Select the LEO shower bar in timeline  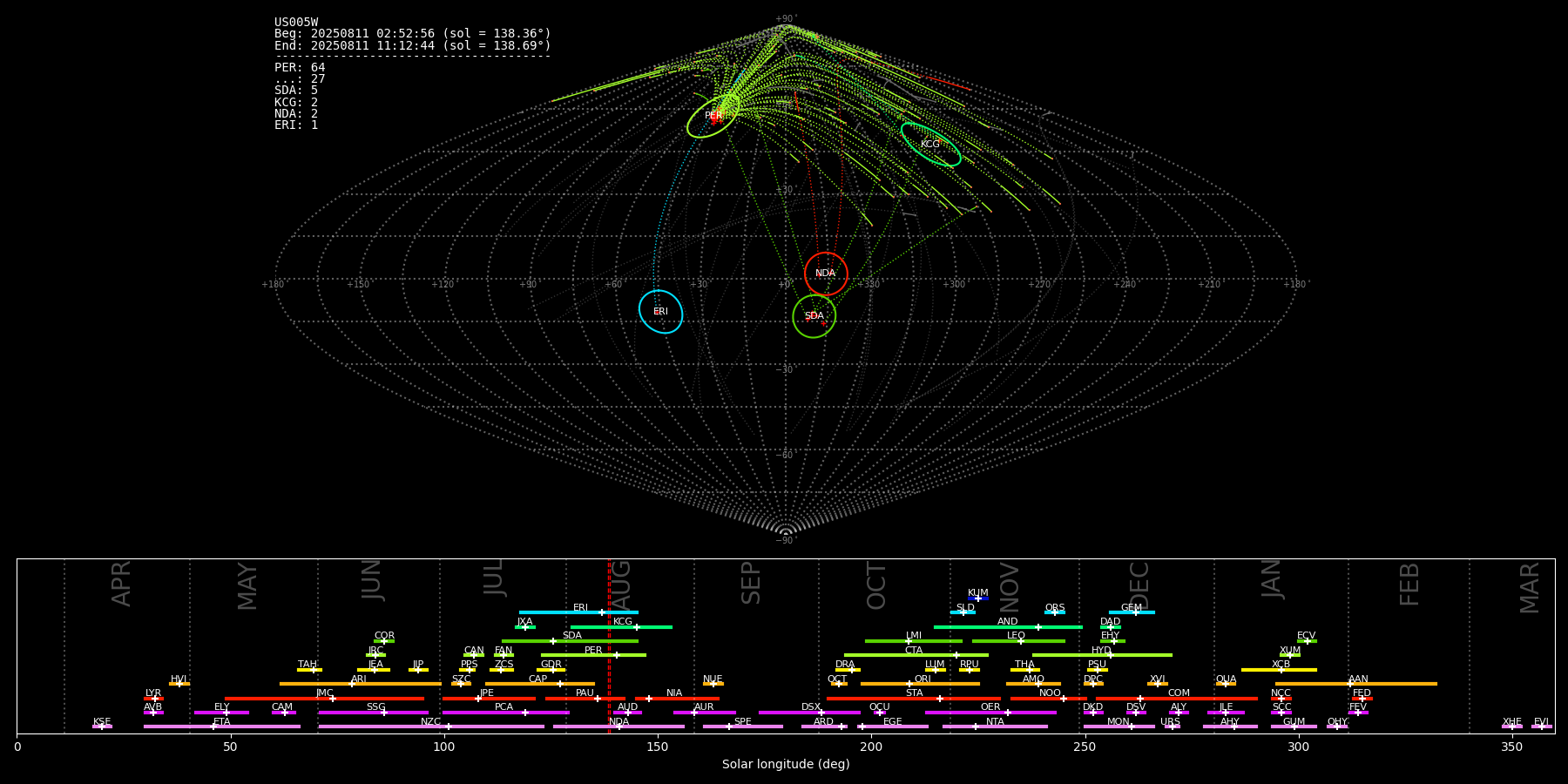point(1018,641)
